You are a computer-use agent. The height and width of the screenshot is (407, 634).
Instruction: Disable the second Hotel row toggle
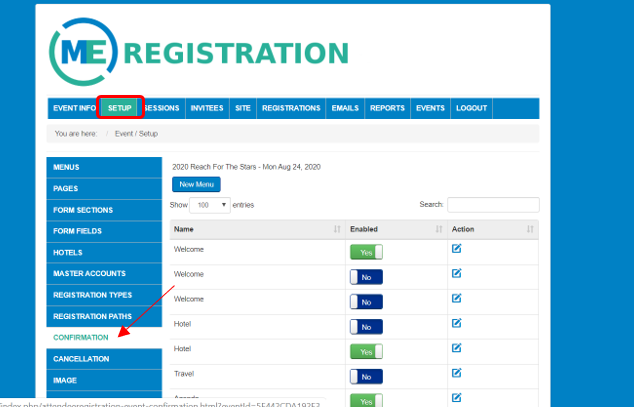pos(366,352)
